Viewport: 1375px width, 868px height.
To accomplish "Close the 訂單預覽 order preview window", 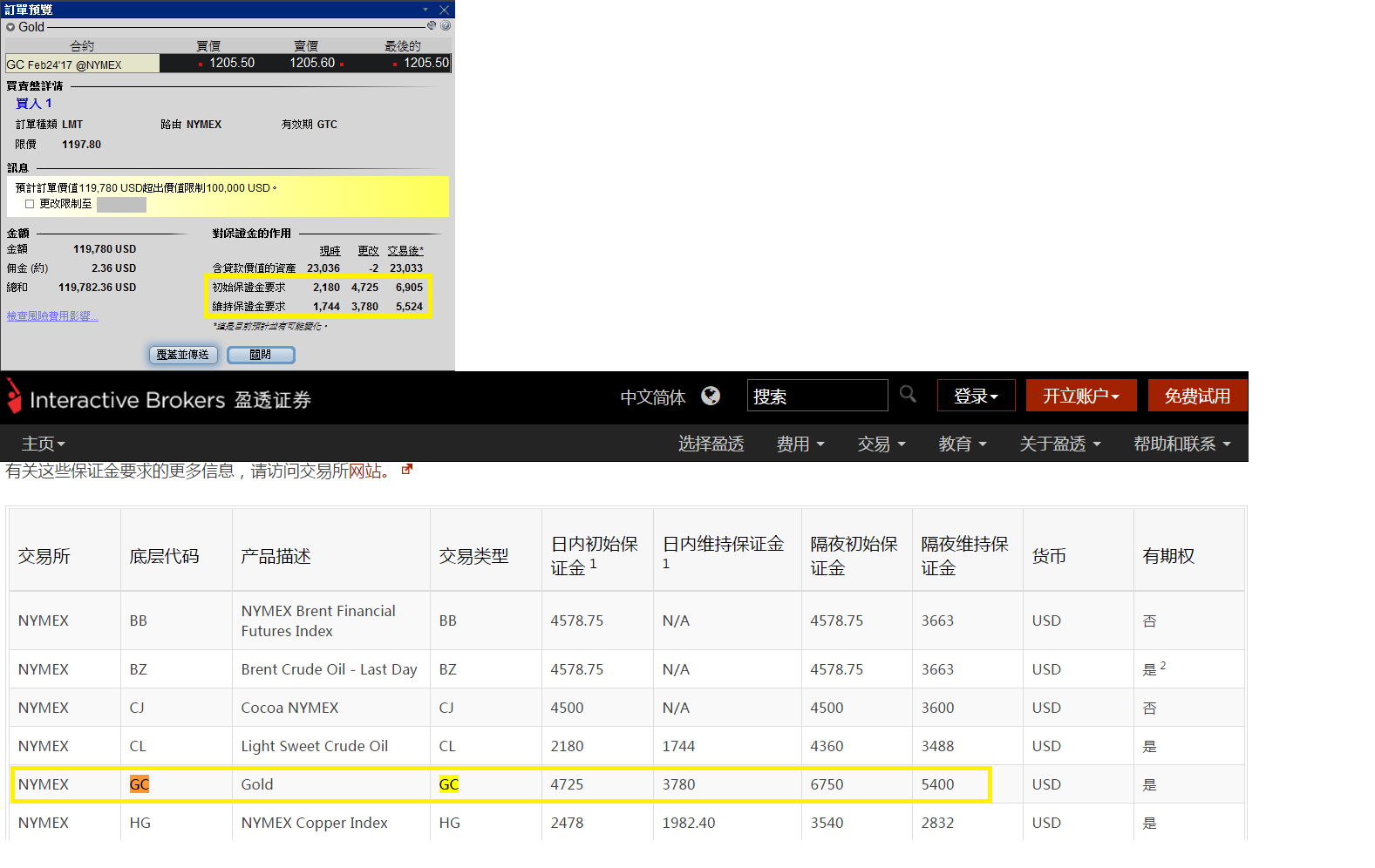I will pos(444,10).
